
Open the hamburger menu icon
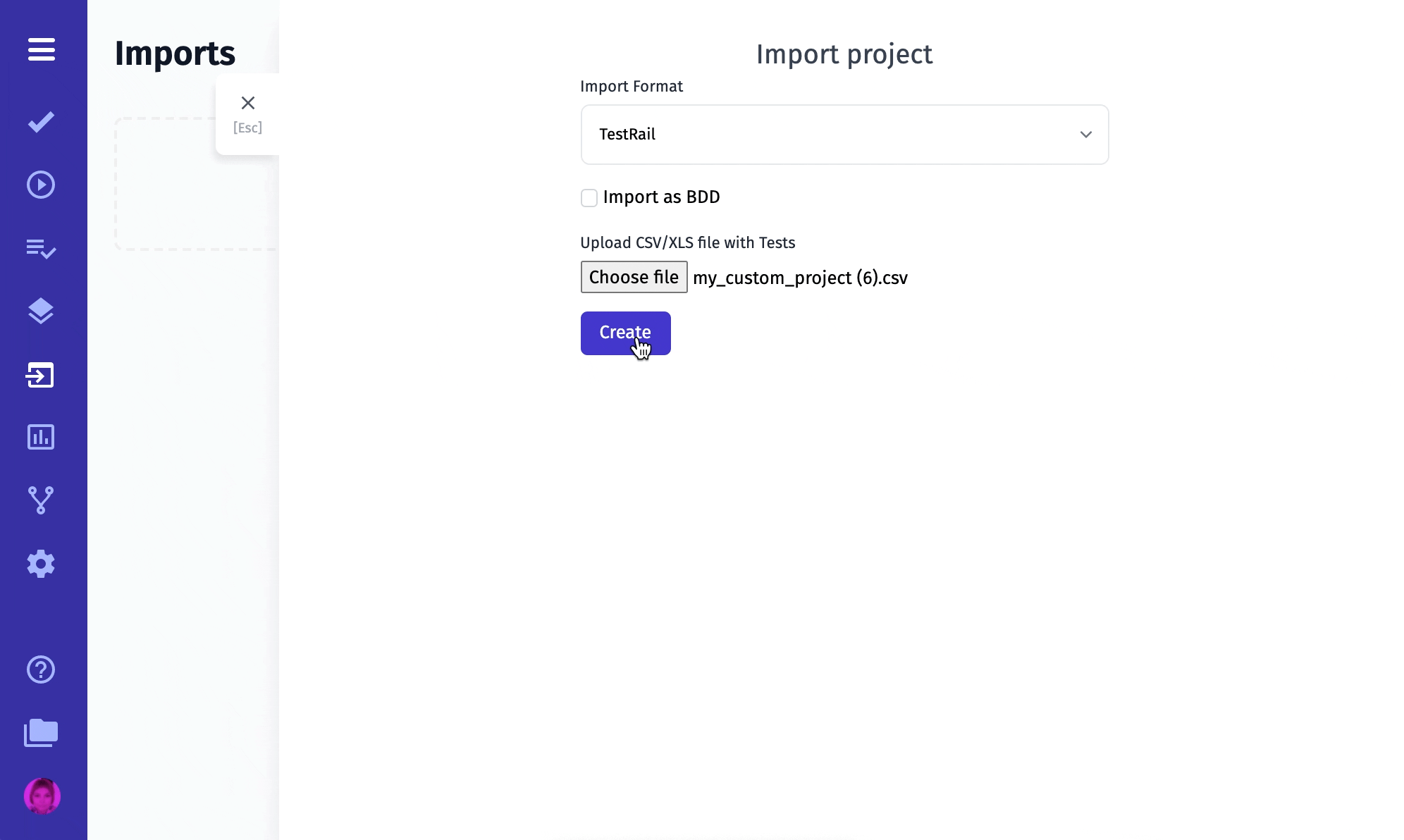[x=42, y=49]
